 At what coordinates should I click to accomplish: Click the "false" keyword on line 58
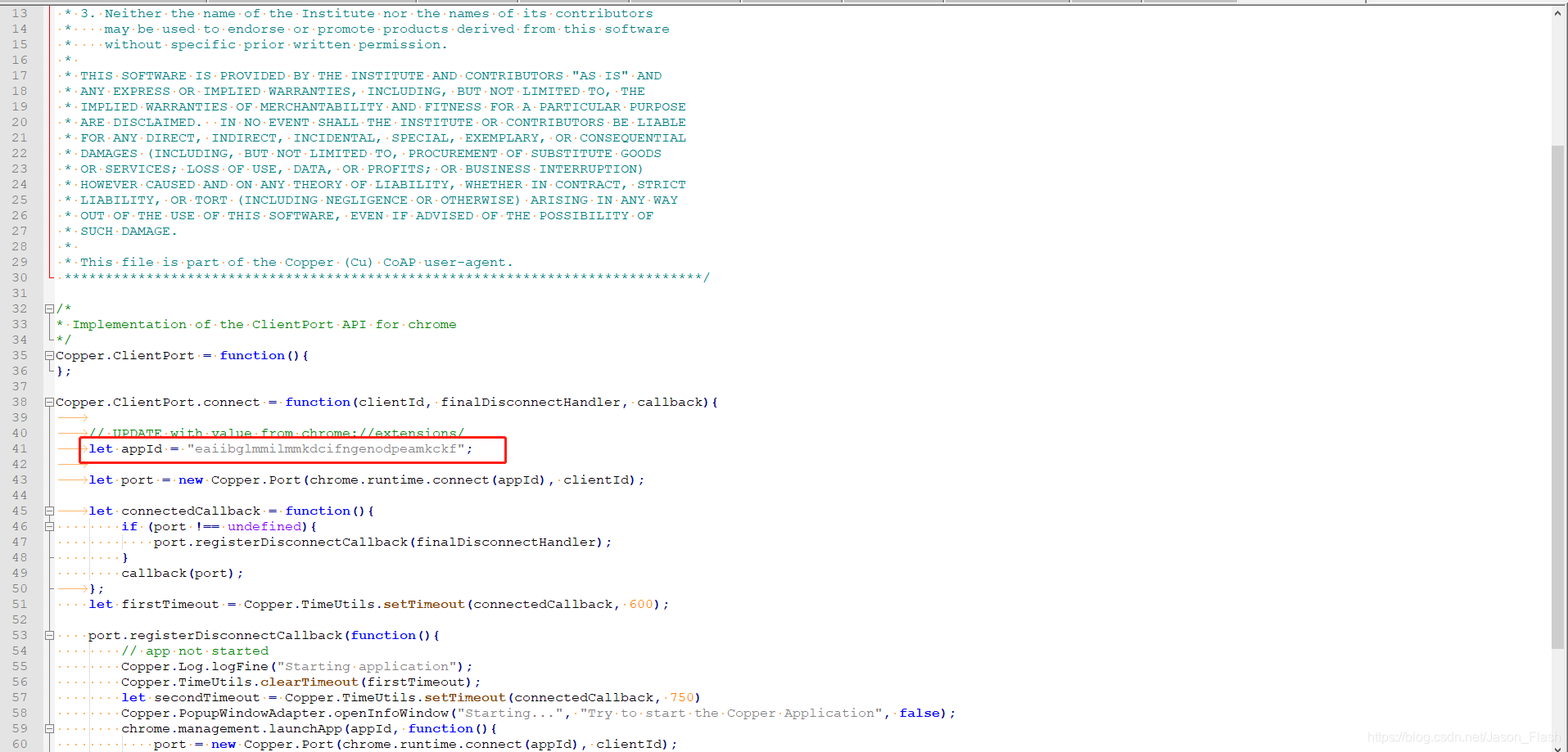920,714
